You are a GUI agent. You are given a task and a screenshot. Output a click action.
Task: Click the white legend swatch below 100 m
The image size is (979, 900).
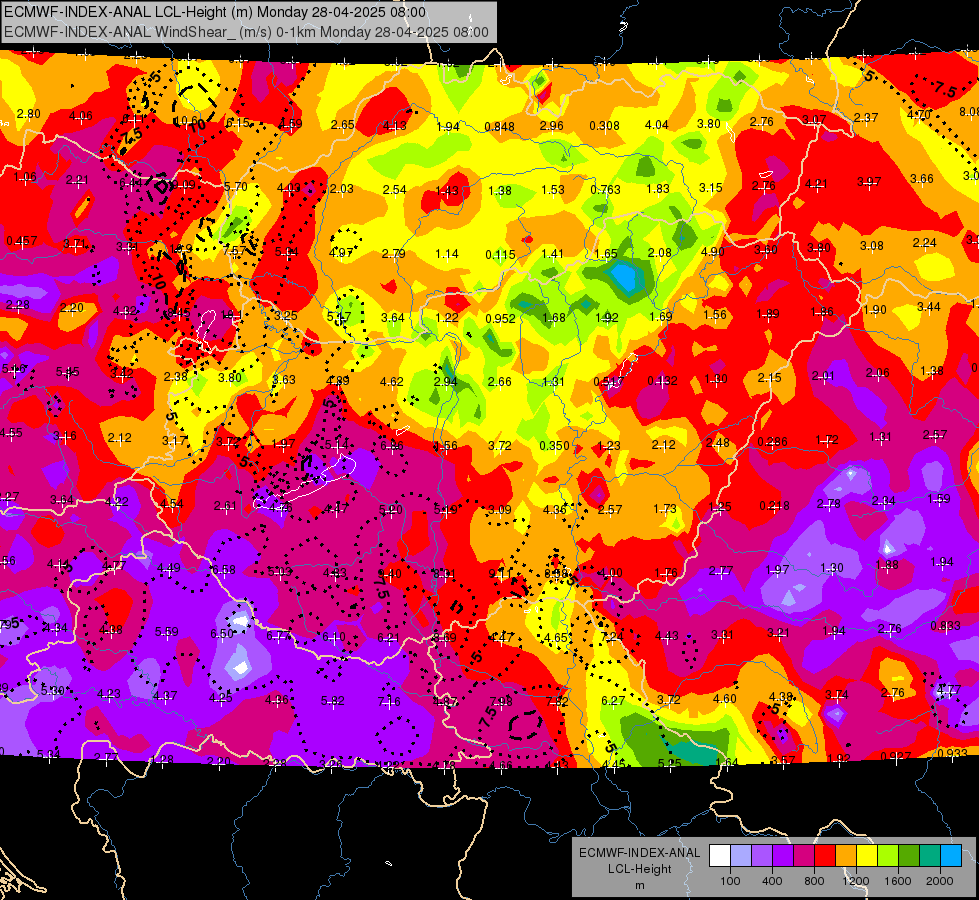coord(720,856)
